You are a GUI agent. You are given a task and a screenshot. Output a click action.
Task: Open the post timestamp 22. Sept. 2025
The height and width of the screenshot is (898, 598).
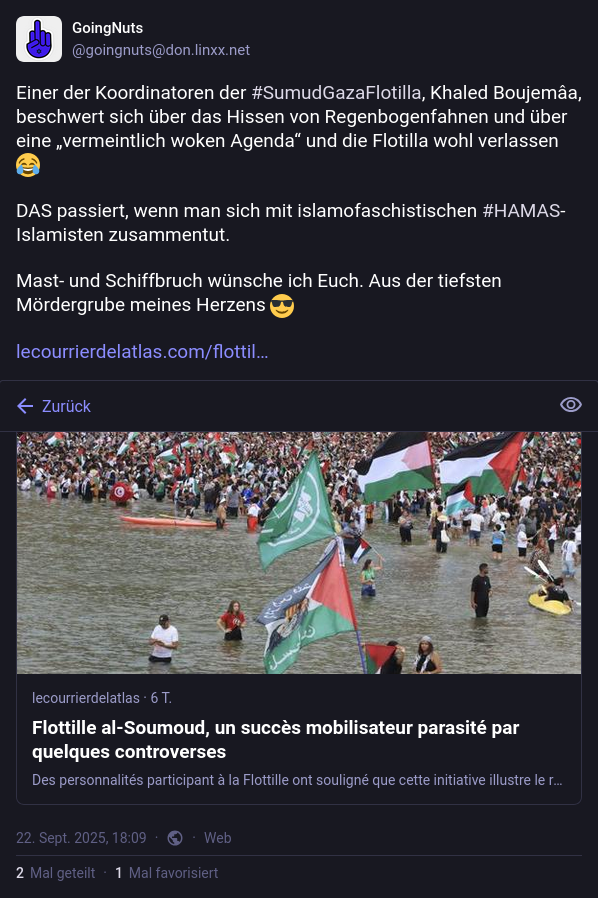click(x=81, y=838)
